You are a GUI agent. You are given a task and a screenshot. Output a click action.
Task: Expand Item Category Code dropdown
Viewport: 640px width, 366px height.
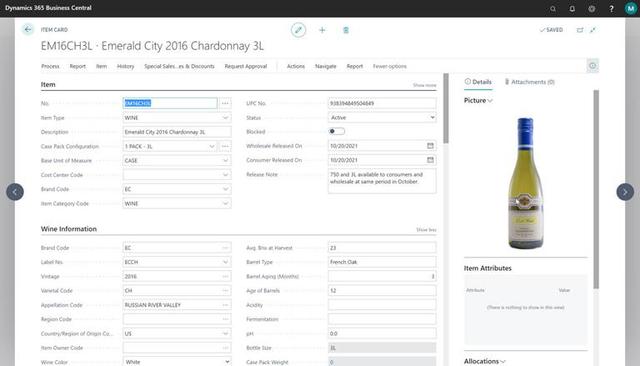click(225, 203)
